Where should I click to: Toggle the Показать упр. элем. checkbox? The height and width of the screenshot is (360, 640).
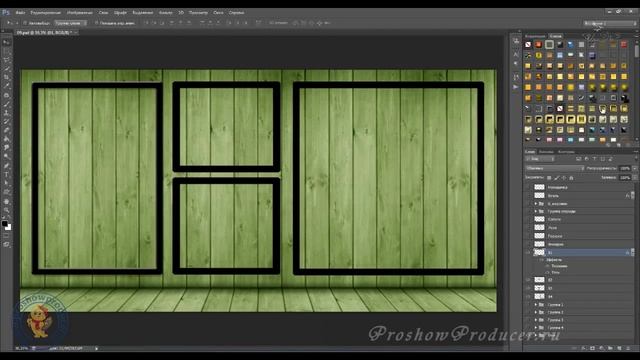97,23
